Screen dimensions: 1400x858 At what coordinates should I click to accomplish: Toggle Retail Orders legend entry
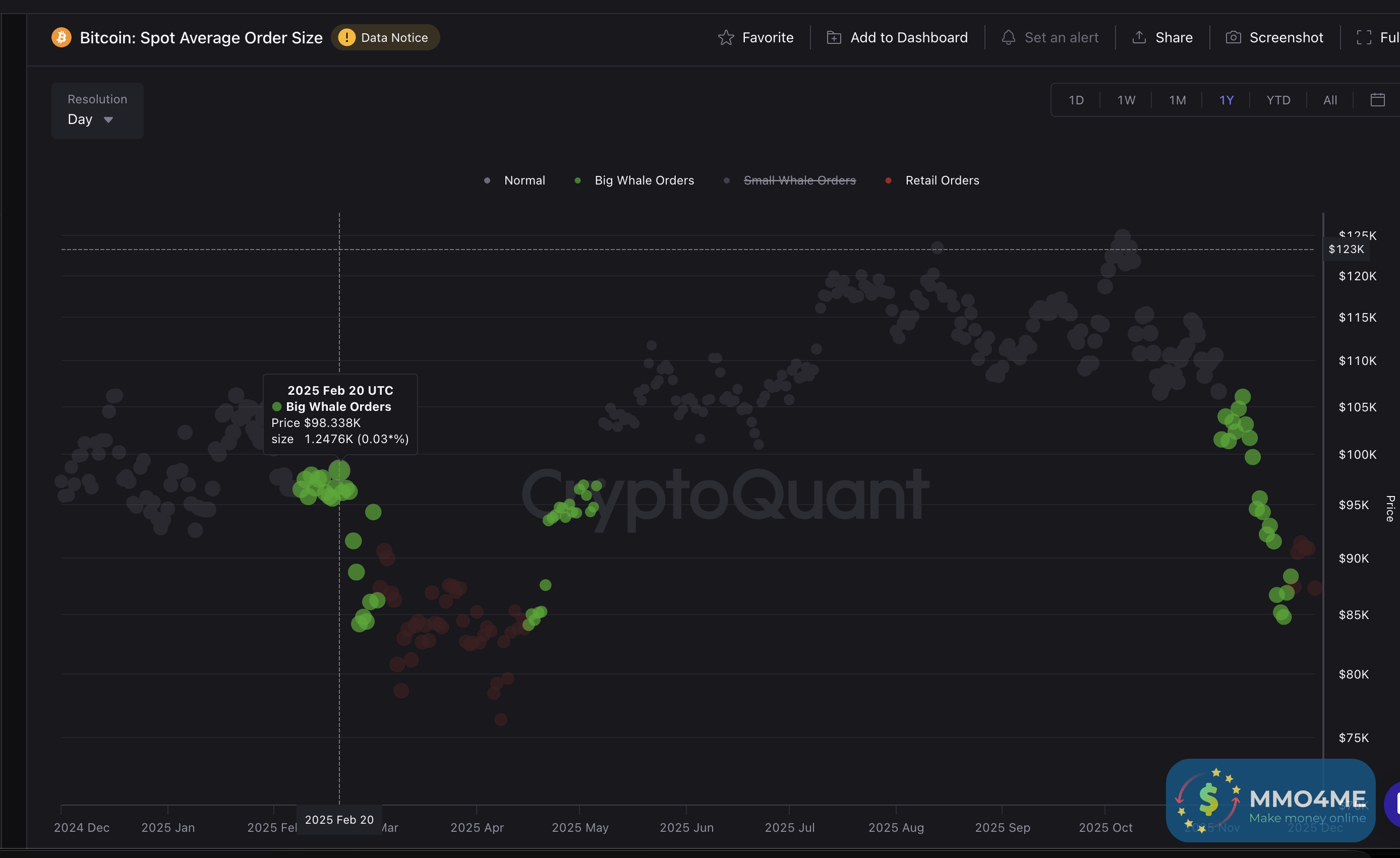pos(942,180)
